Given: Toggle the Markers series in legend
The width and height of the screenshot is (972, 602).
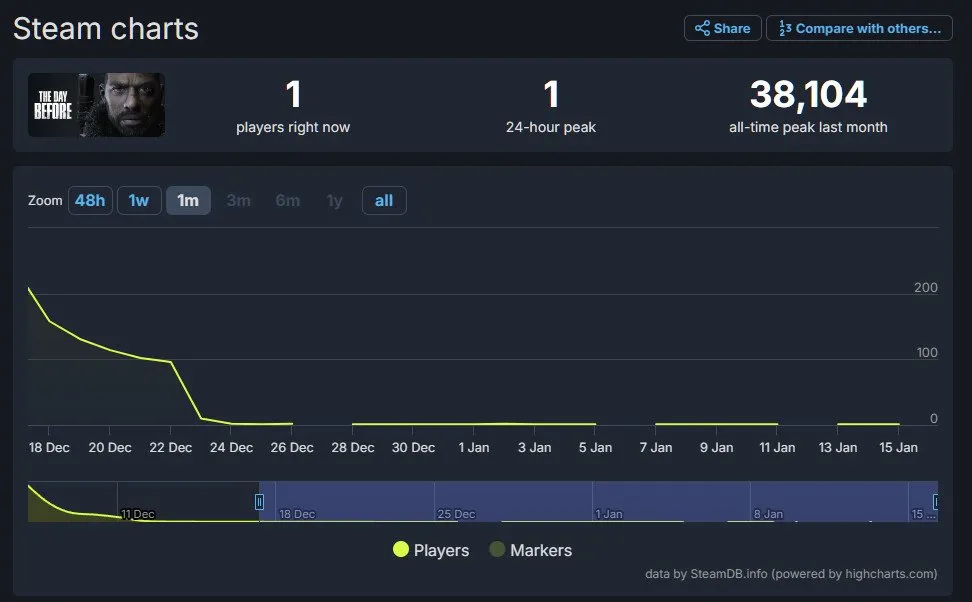Looking at the screenshot, I should click(531, 550).
